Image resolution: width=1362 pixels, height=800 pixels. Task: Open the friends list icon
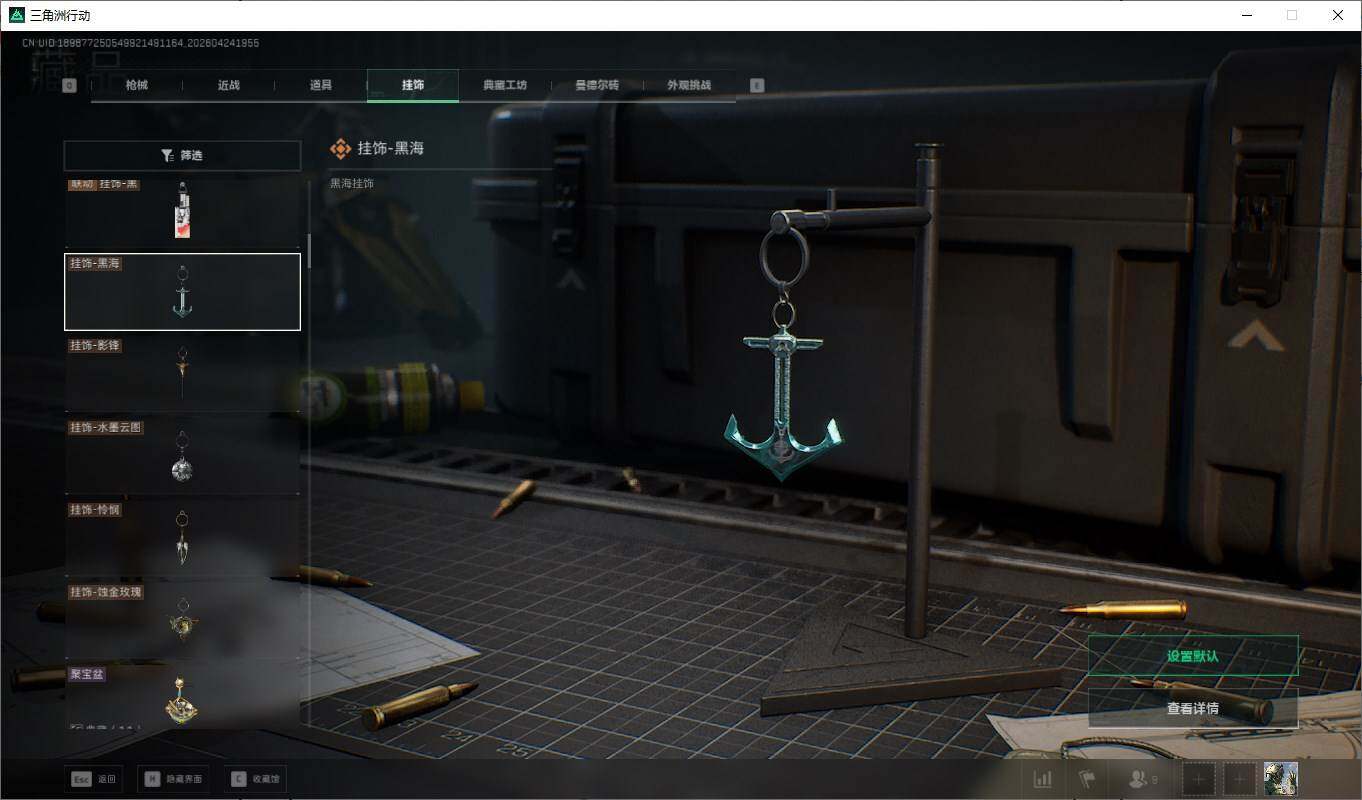(1141, 779)
